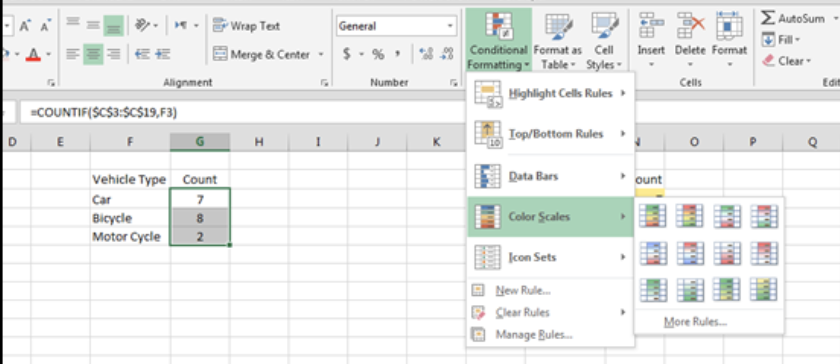Open the Clear dropdown

pyautogui.click(x=786, y=61)
